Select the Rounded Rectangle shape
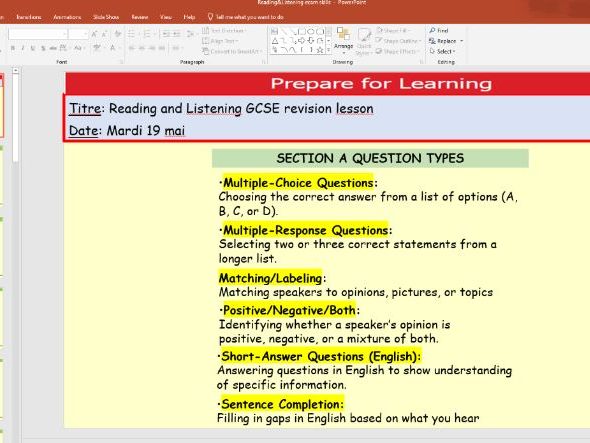The height and width of the screenshot is (443, 590). [x=320, y=31]
